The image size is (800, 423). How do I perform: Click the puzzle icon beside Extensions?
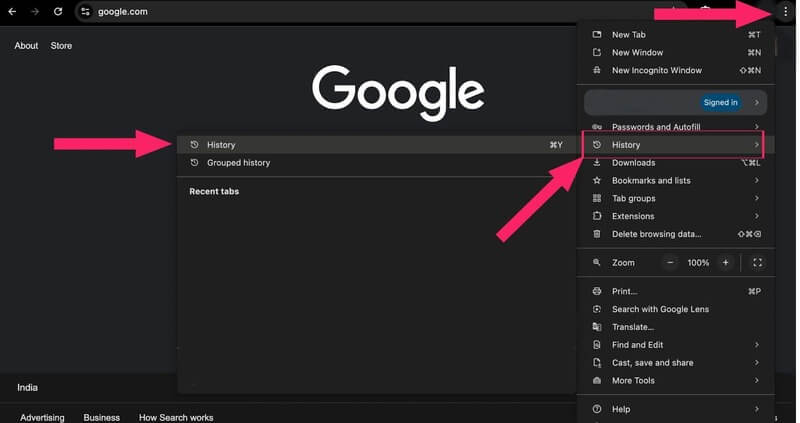pos(596,216)
